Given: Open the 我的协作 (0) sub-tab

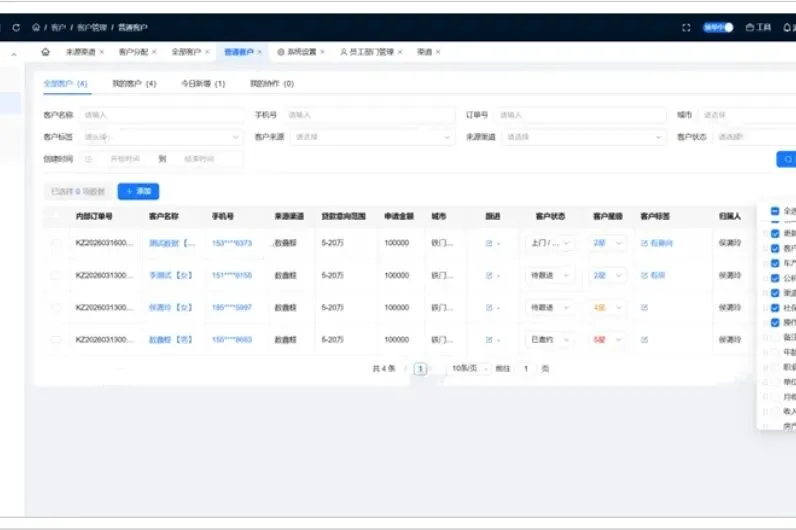Looking at the screenshot, I should (272, 83).
